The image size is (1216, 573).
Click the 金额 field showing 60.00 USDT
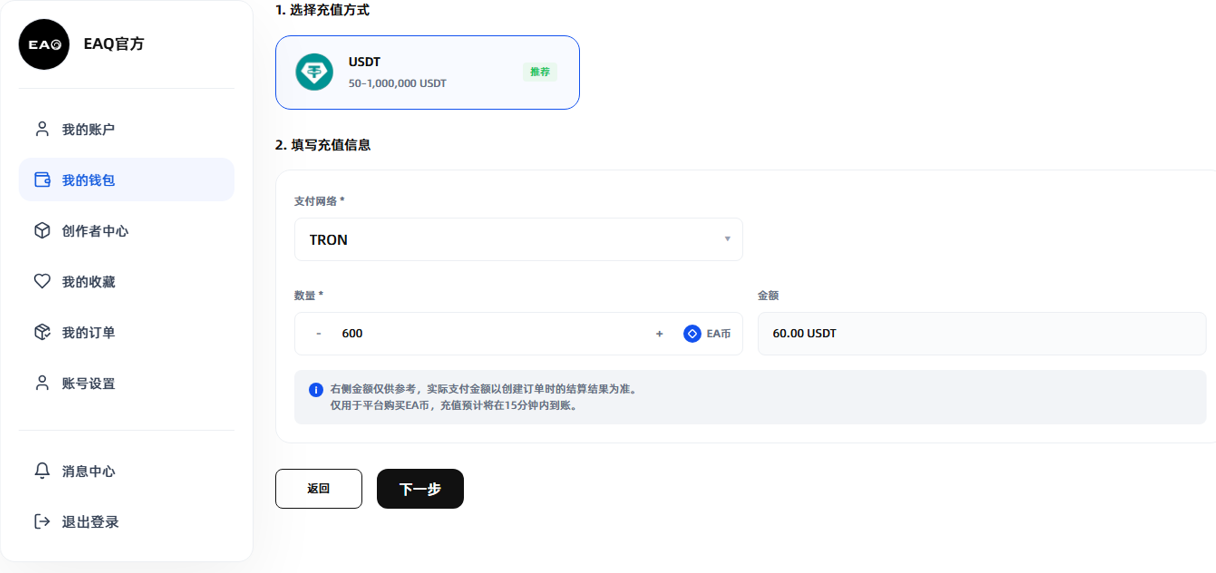[x=982, y=333]
